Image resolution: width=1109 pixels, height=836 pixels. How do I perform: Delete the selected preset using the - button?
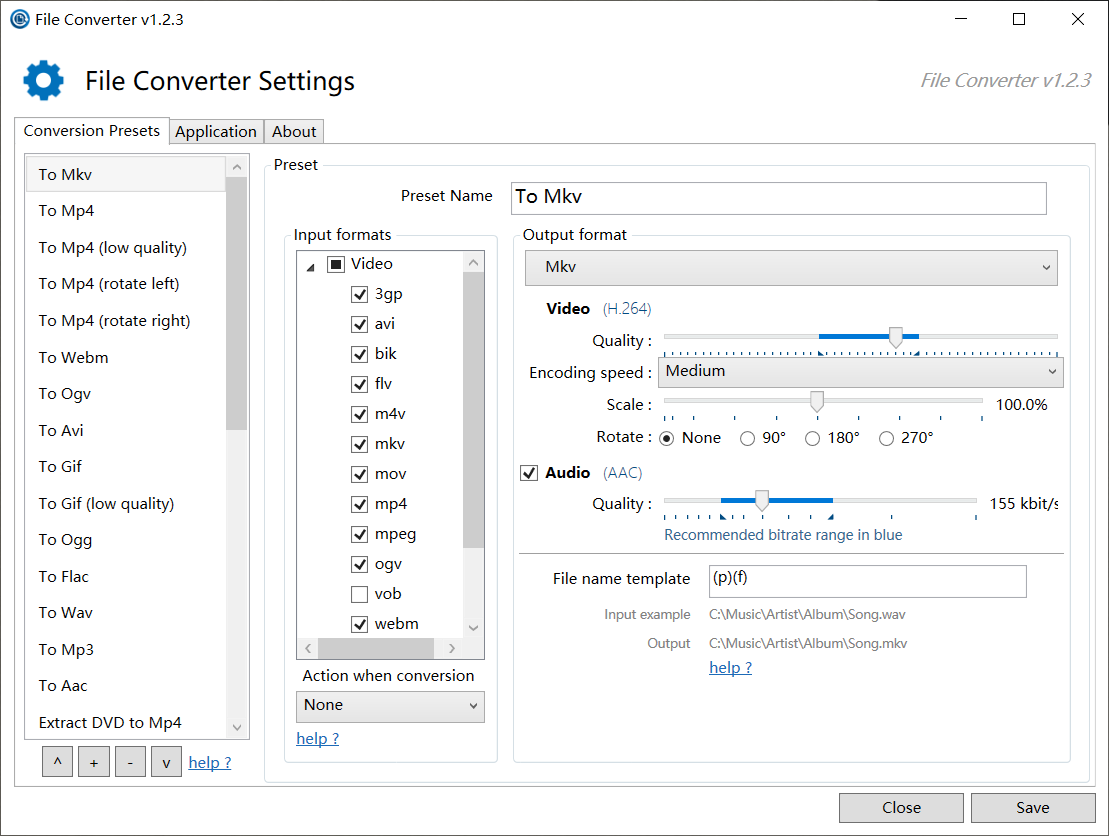pyautogui.click(x=129, y=761)
